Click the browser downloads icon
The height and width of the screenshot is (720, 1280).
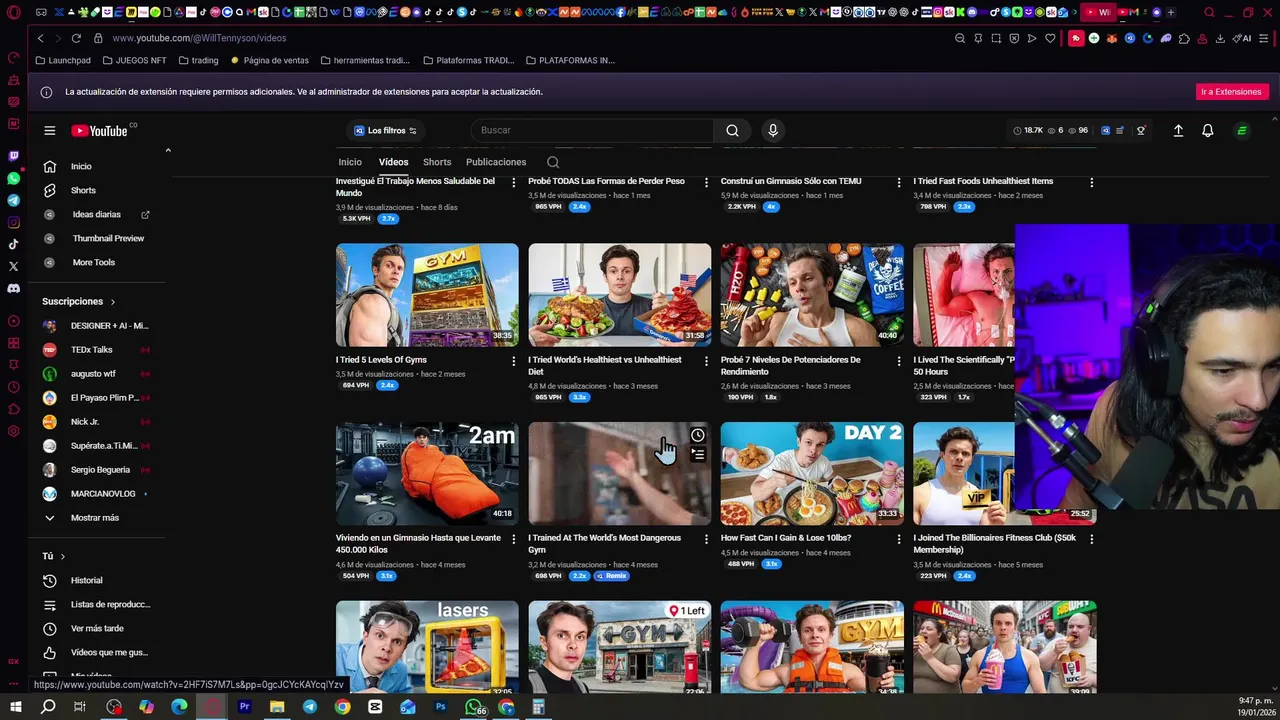click(x=1220, y=38)
